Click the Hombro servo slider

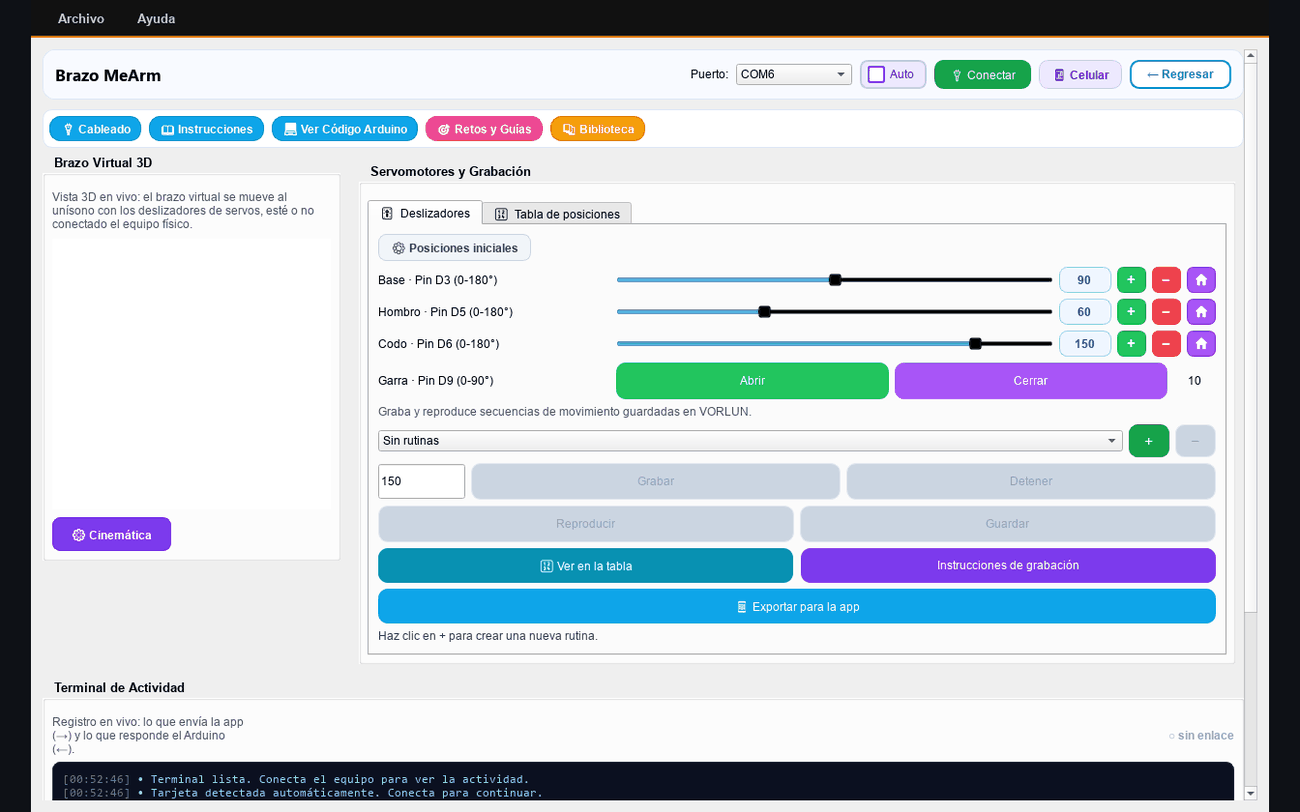(x=834, y=312)
